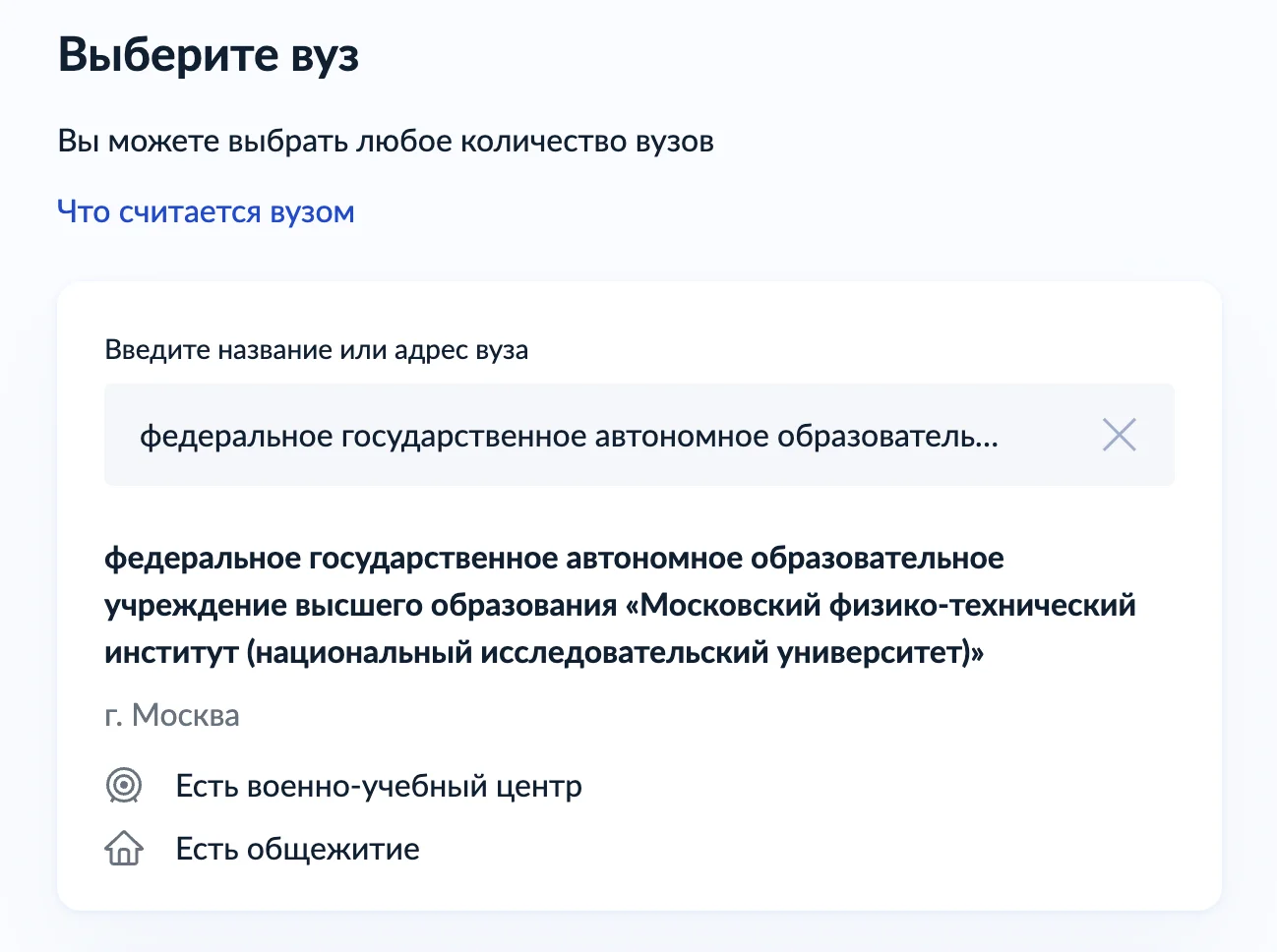The width and height of the screenshot is (1277, 952).
Task: Click the 'Введите название или адрес вуза' label
Action: [317, 350]
